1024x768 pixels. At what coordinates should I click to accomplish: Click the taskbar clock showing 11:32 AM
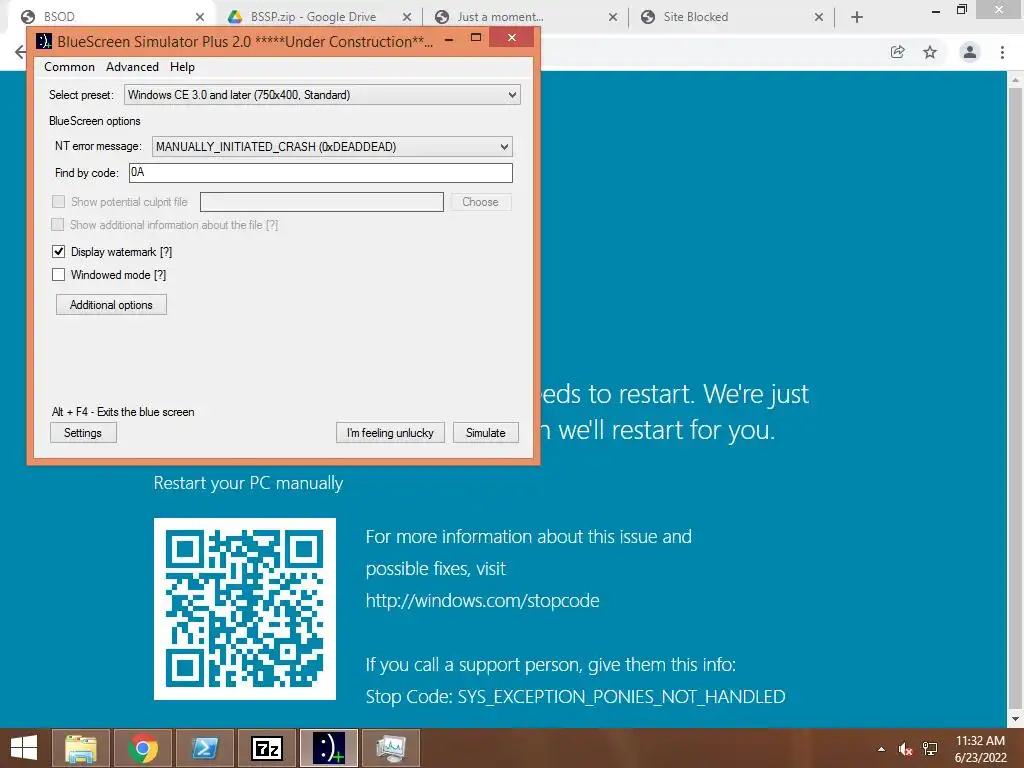(x=980, y=749)
